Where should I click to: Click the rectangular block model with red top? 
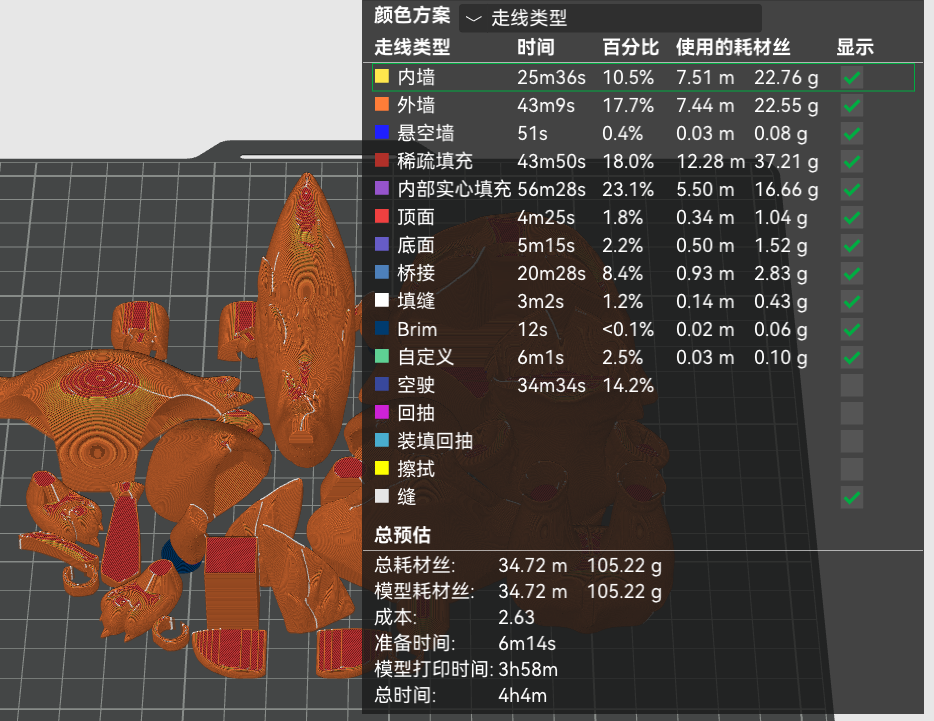[232, 581]
